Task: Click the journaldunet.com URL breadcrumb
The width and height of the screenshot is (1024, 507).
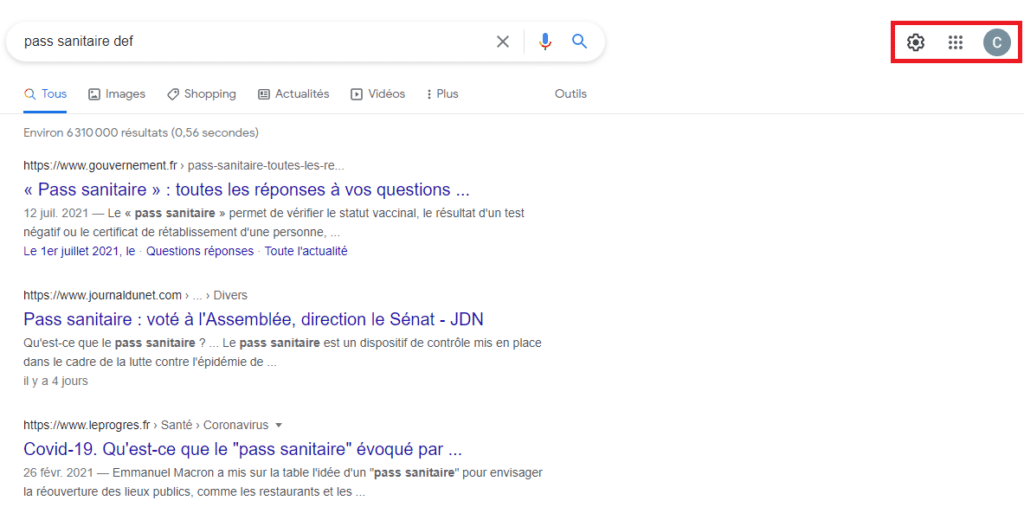Action: [x=135, y=295]
